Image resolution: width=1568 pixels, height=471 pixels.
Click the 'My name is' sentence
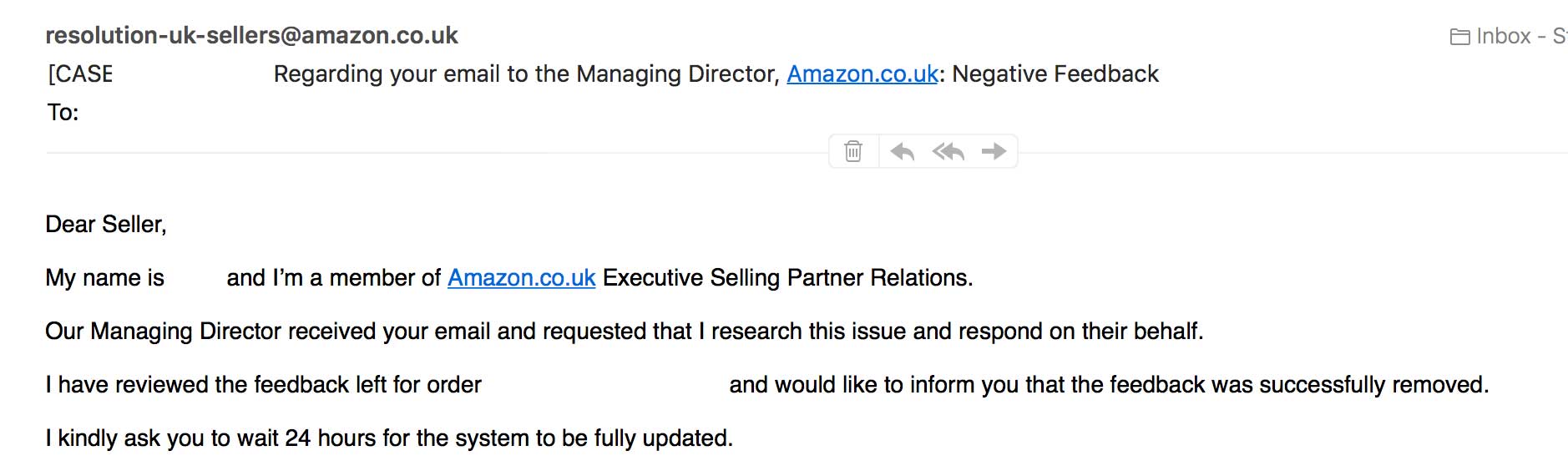click(104, 278)
